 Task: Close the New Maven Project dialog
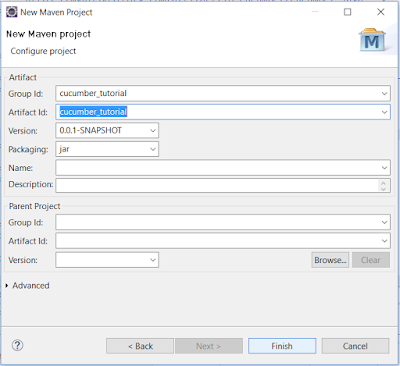[381, 12]
